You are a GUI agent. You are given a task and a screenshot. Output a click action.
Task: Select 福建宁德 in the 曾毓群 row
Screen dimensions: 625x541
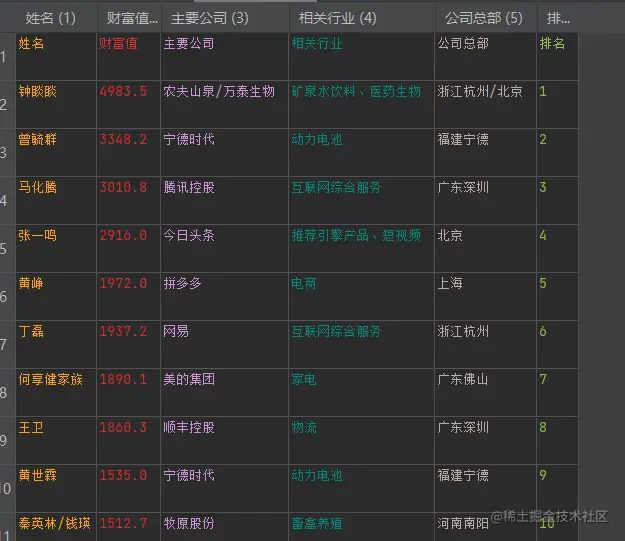tap(485, 152)
